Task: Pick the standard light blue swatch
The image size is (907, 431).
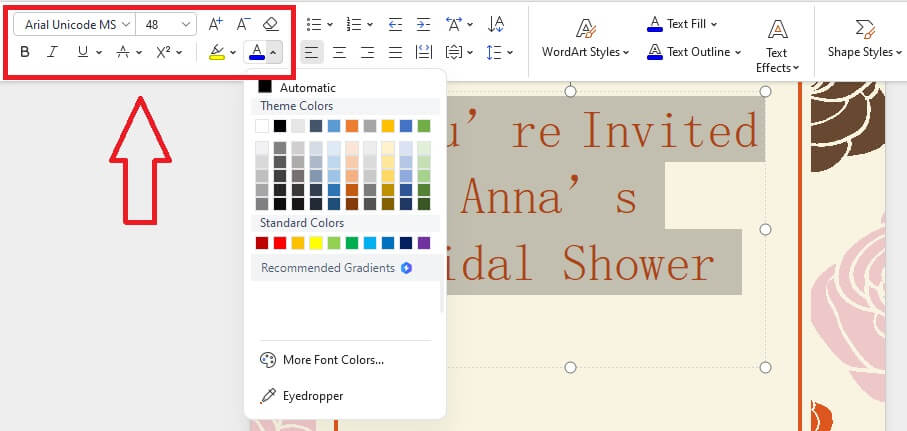Action: (370, 243)
